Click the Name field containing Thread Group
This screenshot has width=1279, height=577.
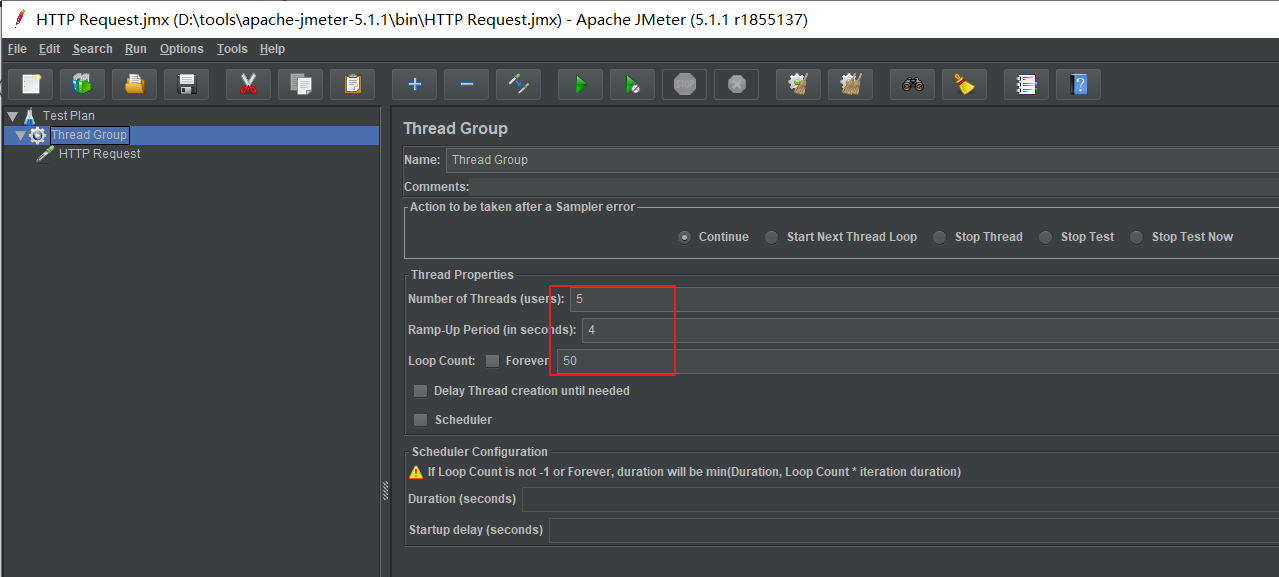tap(861, 160)
